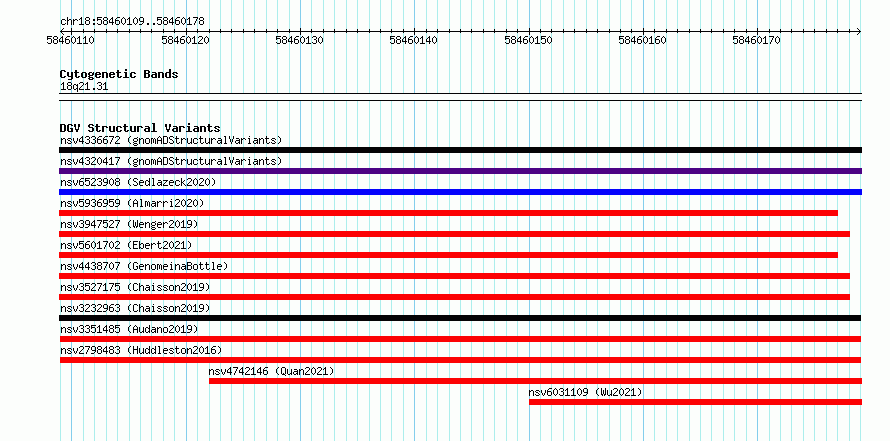The height and width of the screenshot is (441, 890).
Task: Click the 18q21.31 band label
Action: 84,87
